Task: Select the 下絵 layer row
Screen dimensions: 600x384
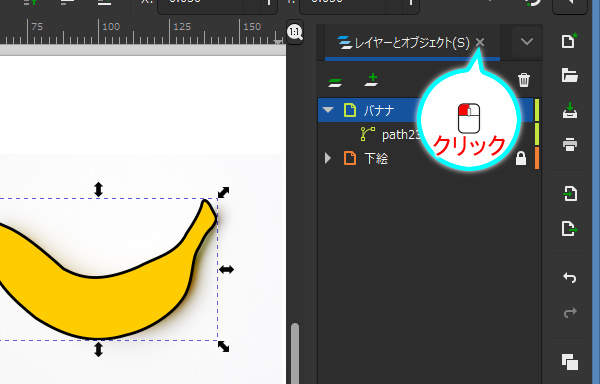Action: click(425, 158)
